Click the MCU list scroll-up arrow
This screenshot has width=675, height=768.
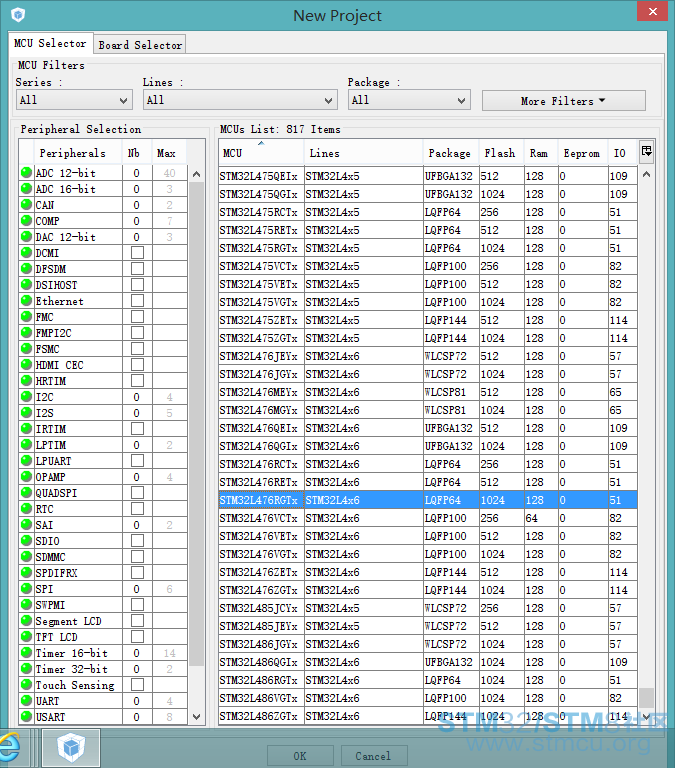[x=647, y=174]
